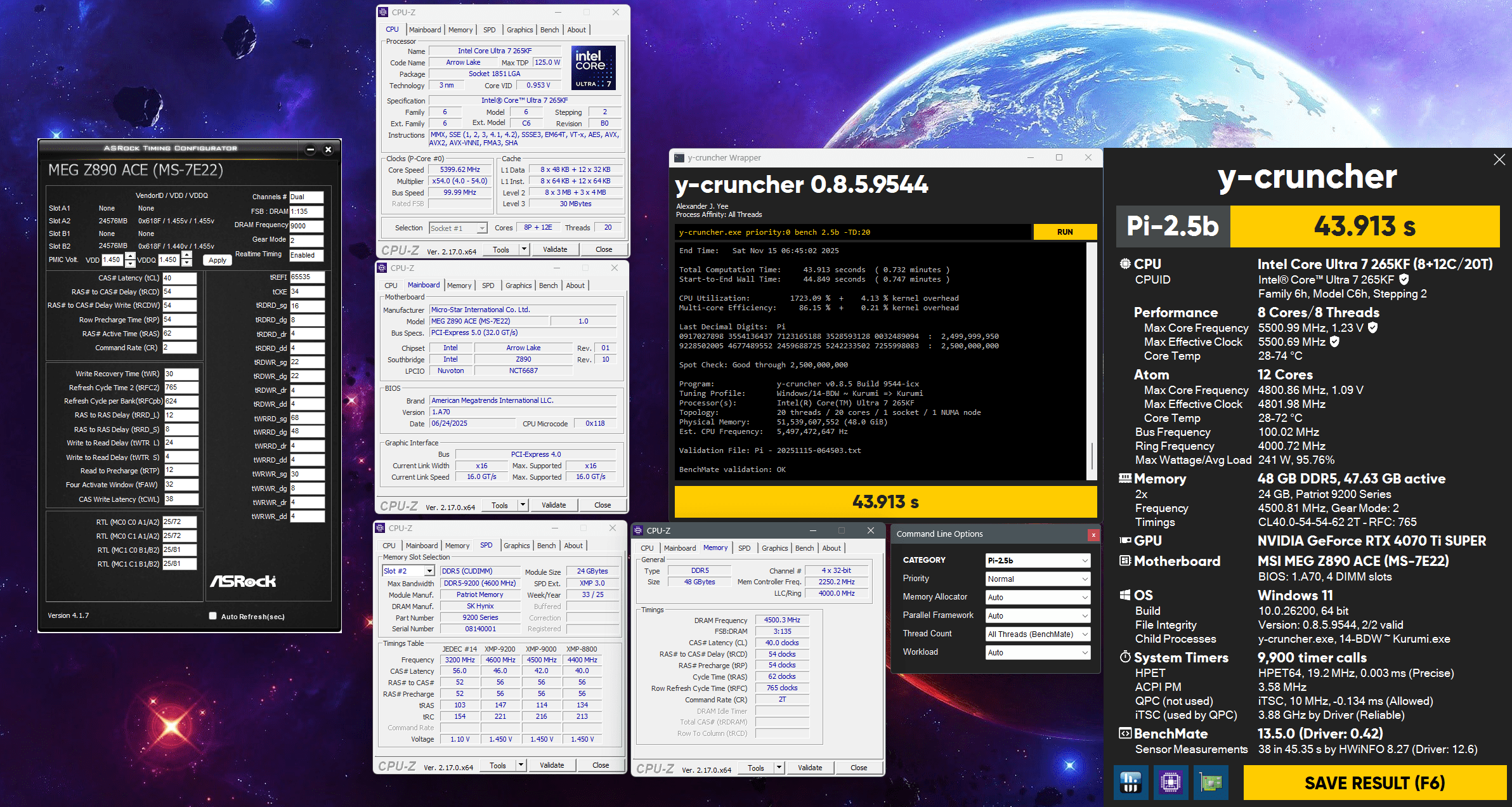Click the CPUID verified shield badge
The height and width of the screenshot is (807, 1512).
tap(1404, 279)
